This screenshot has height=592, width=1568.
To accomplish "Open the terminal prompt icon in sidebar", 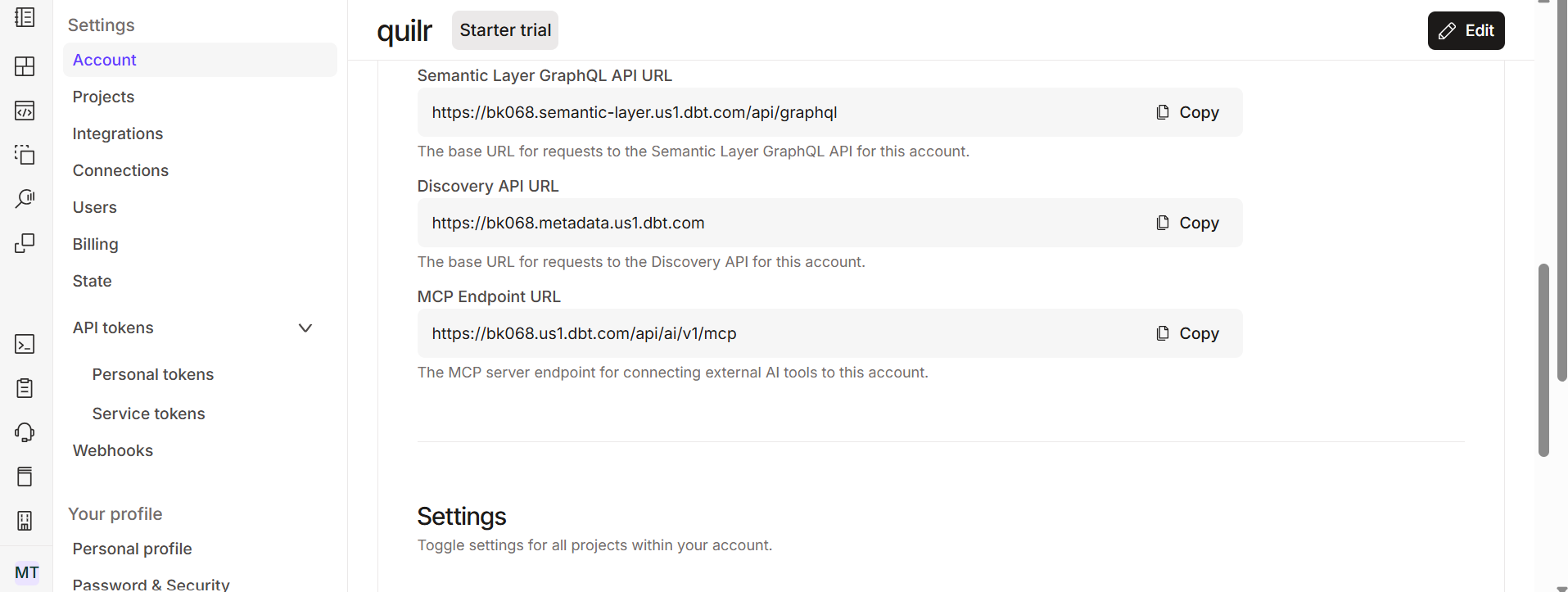I will point(25,344).
